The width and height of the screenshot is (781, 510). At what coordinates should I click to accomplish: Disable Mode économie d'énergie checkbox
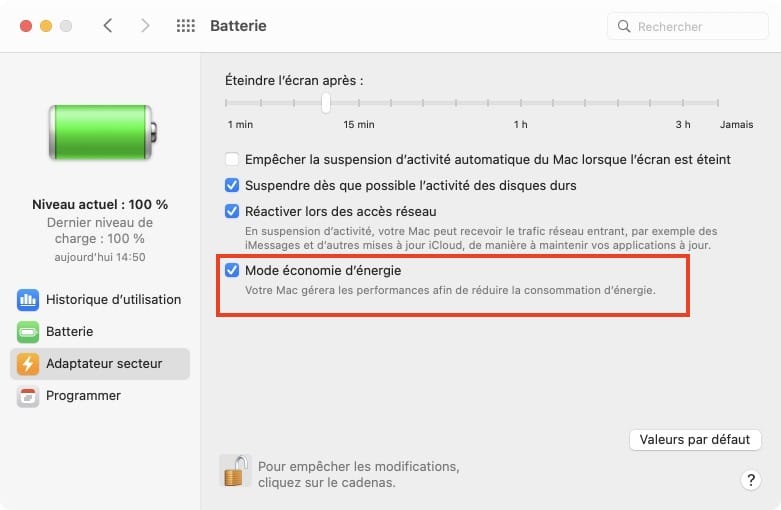point(232,270)
